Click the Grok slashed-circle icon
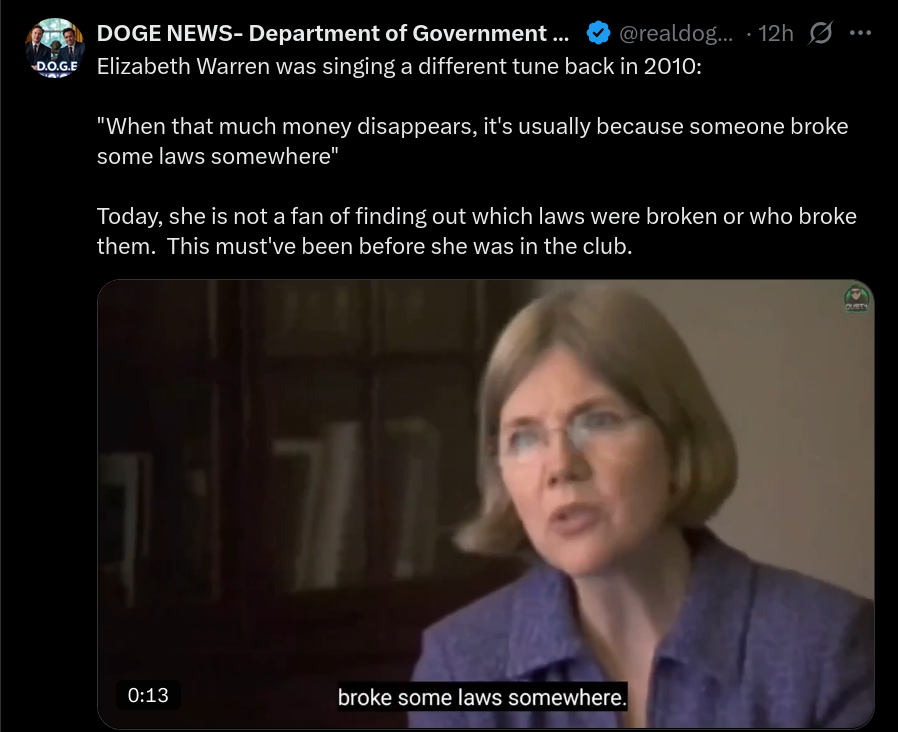898x732 pixels. click(x=820, y=33)
